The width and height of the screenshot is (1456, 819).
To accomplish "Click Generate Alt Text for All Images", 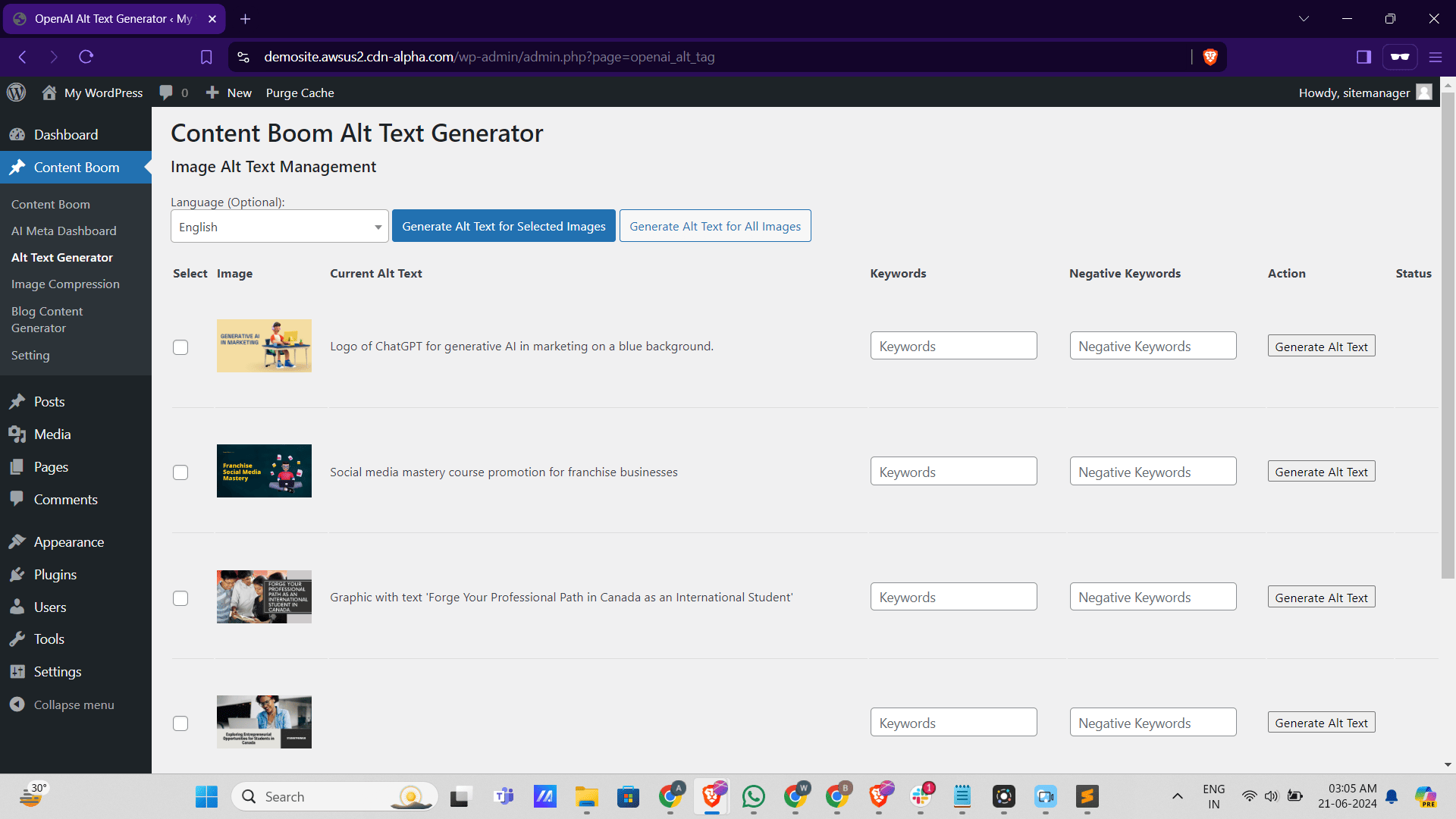I will pos(714,226).
